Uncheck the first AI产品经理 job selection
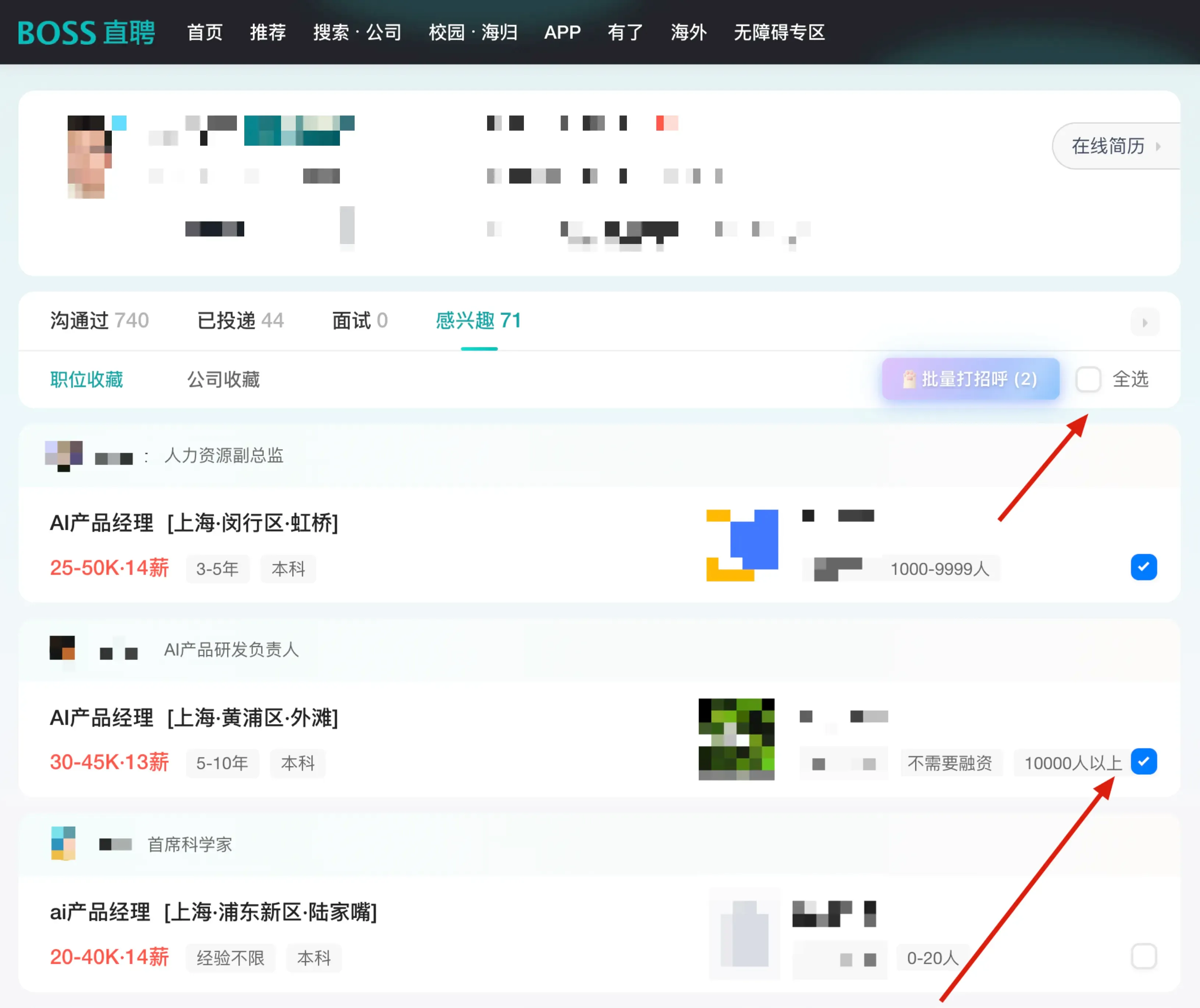Image resolution: width=1200 pixels, height=1008 pixels. tap(1144, 567)
